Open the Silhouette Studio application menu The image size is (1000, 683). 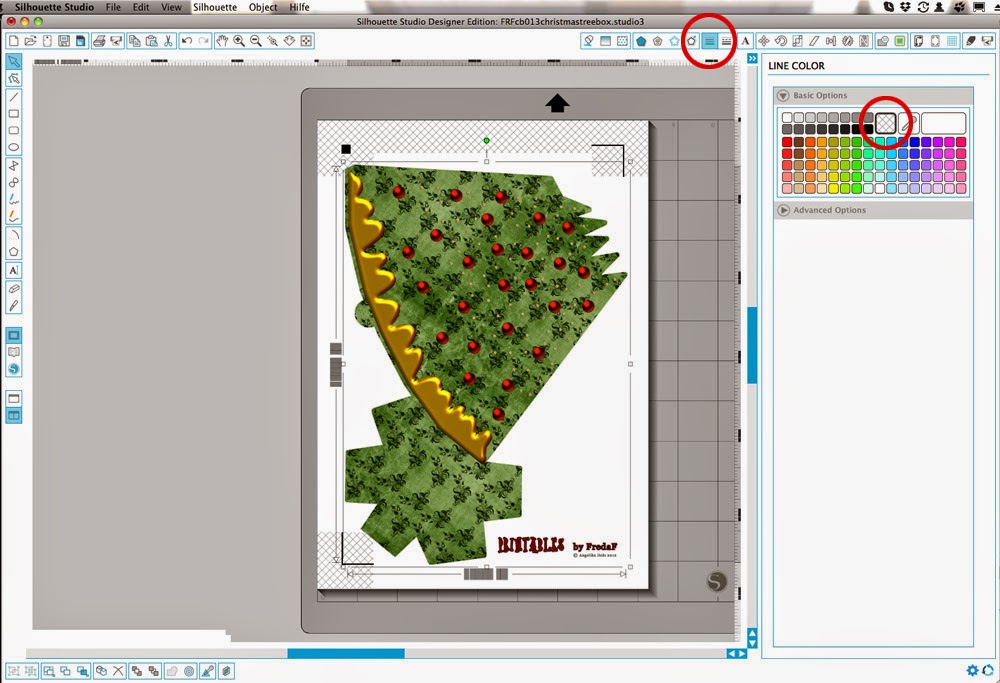54,7
